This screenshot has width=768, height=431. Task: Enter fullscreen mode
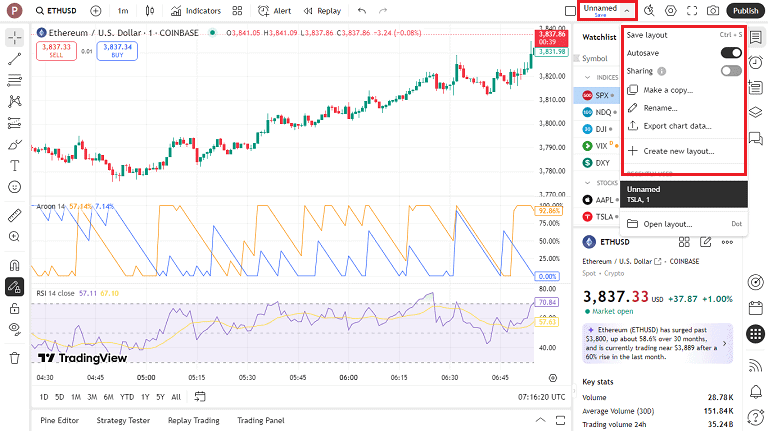[x=692, y=11]
